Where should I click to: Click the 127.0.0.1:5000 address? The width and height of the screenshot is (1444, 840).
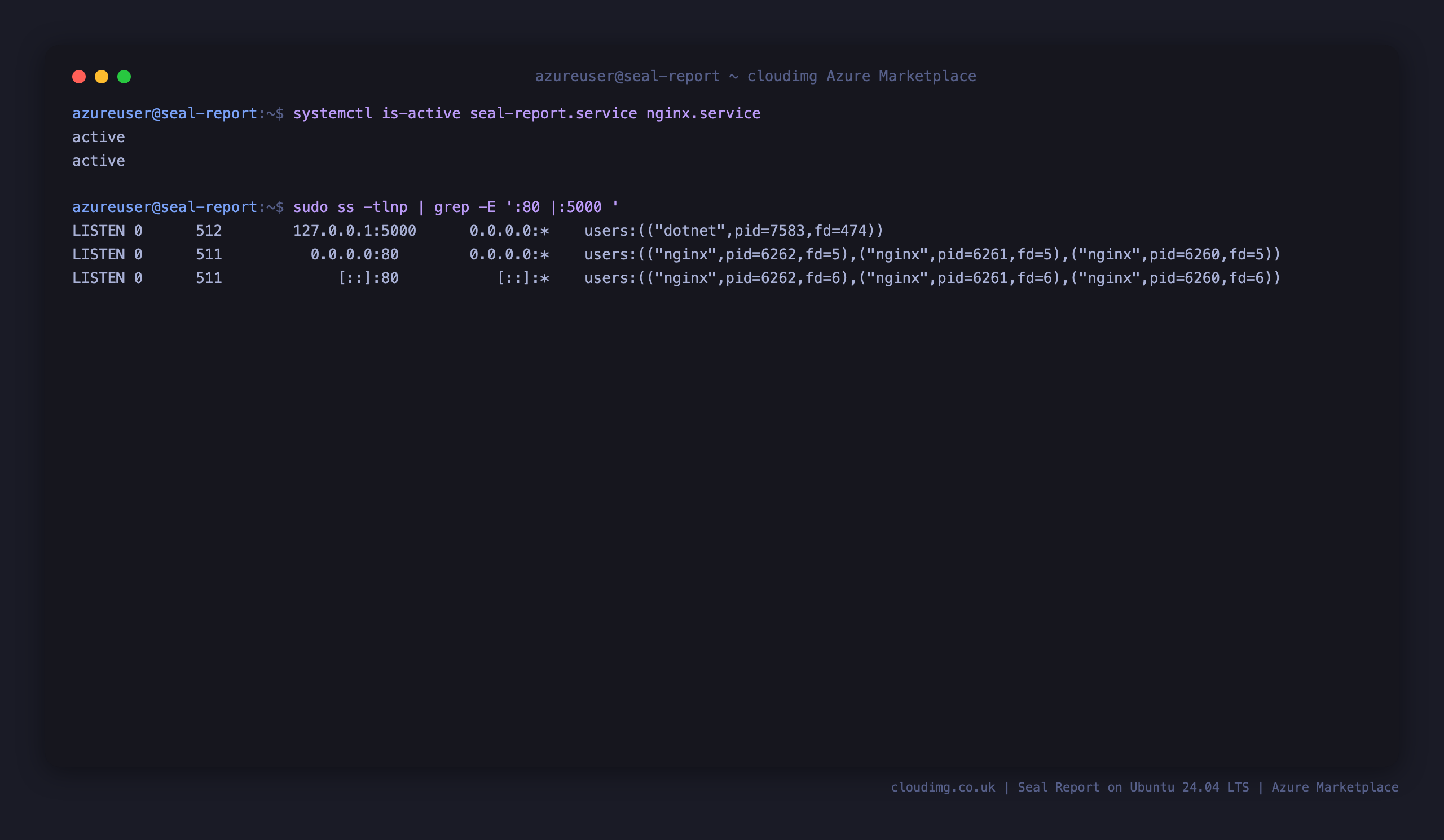[355, 231]
